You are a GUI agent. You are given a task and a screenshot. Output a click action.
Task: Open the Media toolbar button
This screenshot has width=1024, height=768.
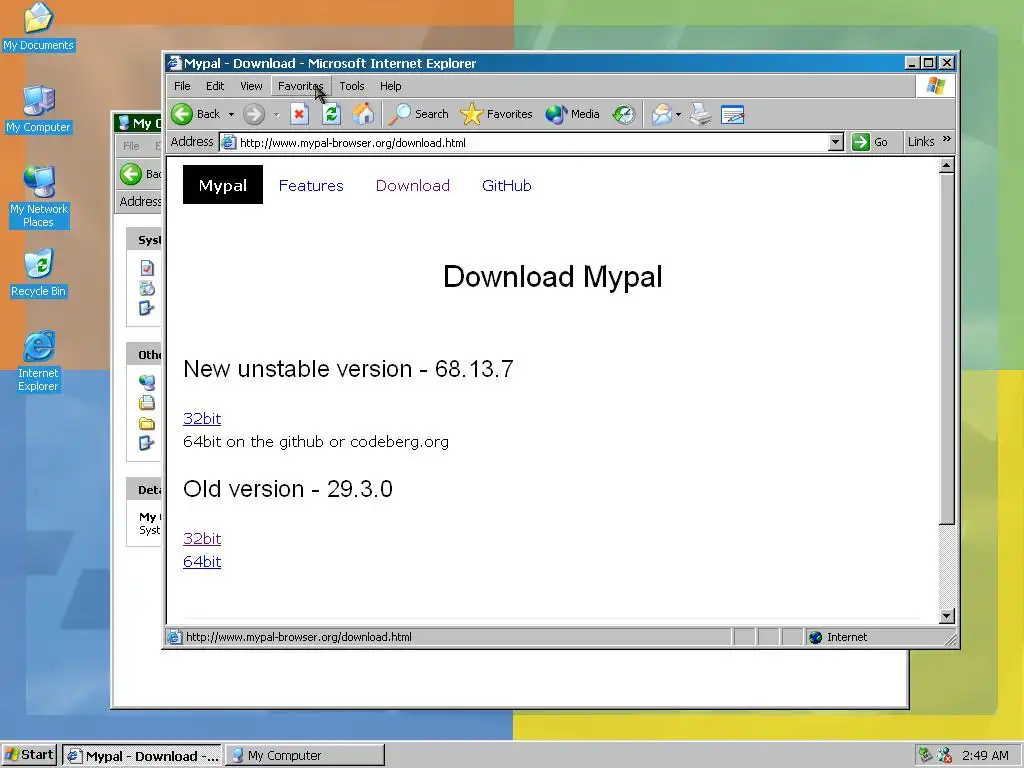pos(573,114)
